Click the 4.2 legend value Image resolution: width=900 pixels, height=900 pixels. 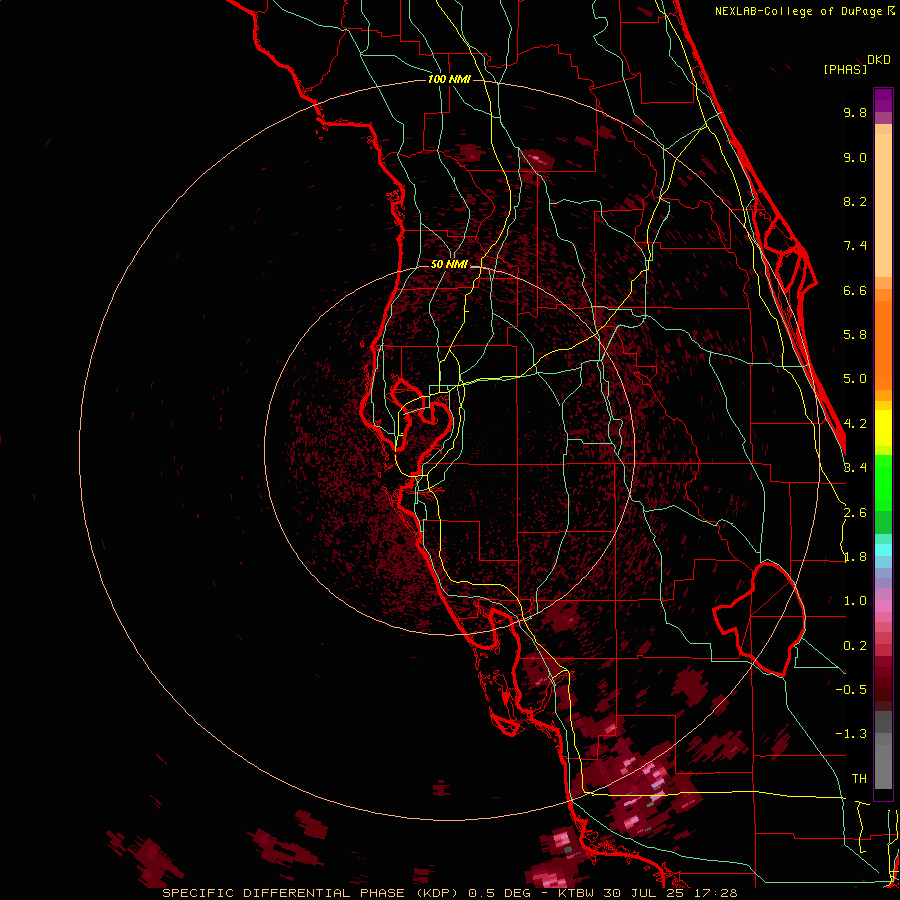pos(855,424)
